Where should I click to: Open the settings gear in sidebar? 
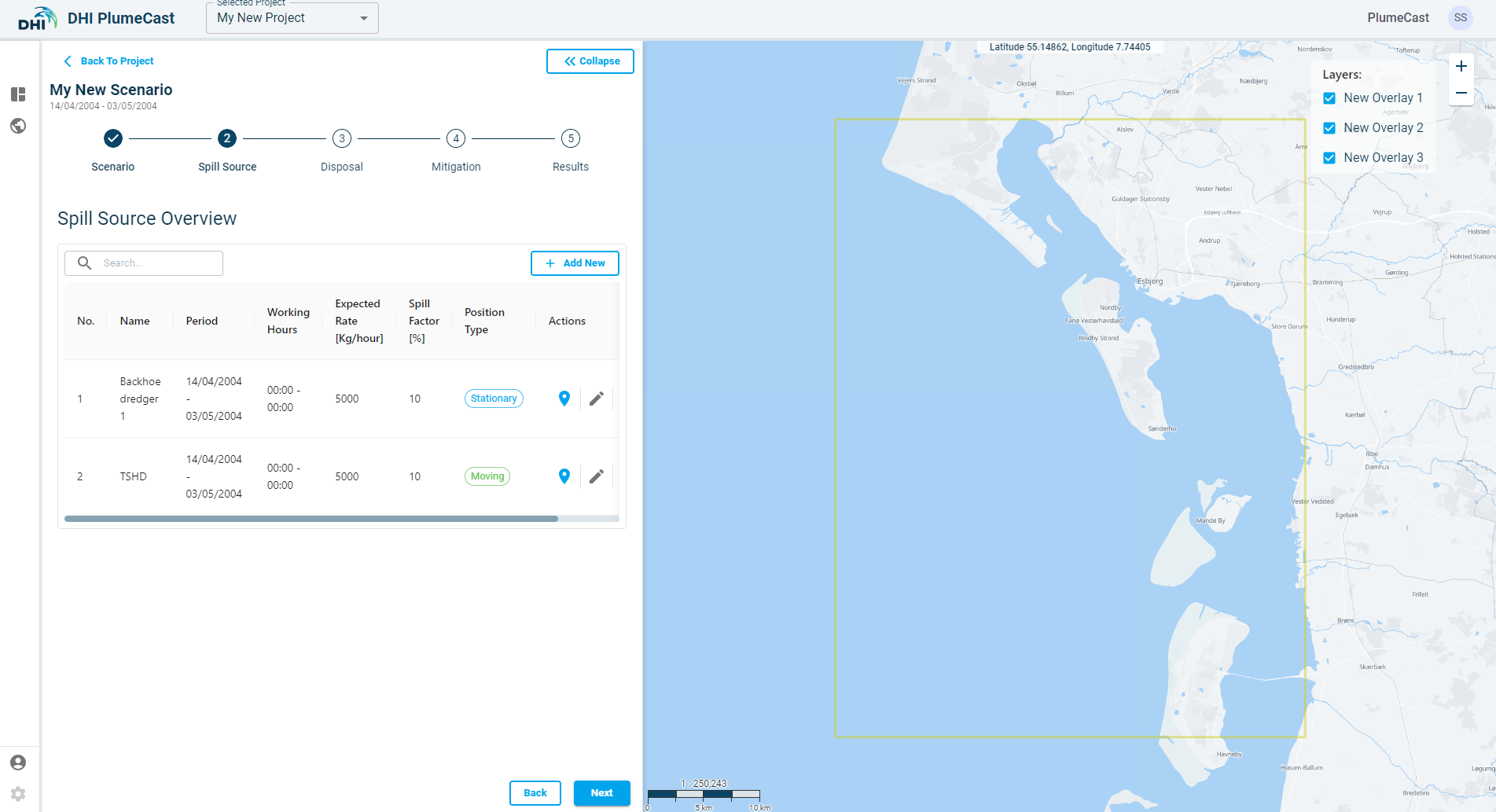point(18,794)
